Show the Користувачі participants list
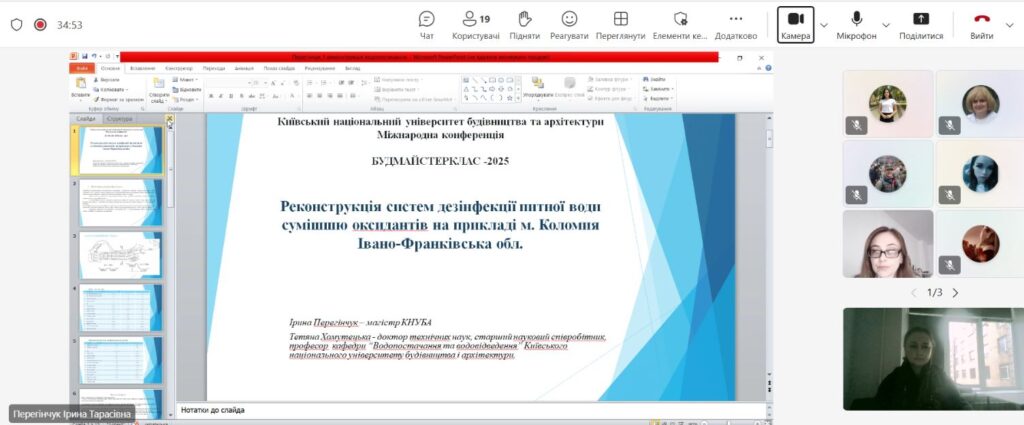This screenshot has height=425, width=1024. (475, 24)
